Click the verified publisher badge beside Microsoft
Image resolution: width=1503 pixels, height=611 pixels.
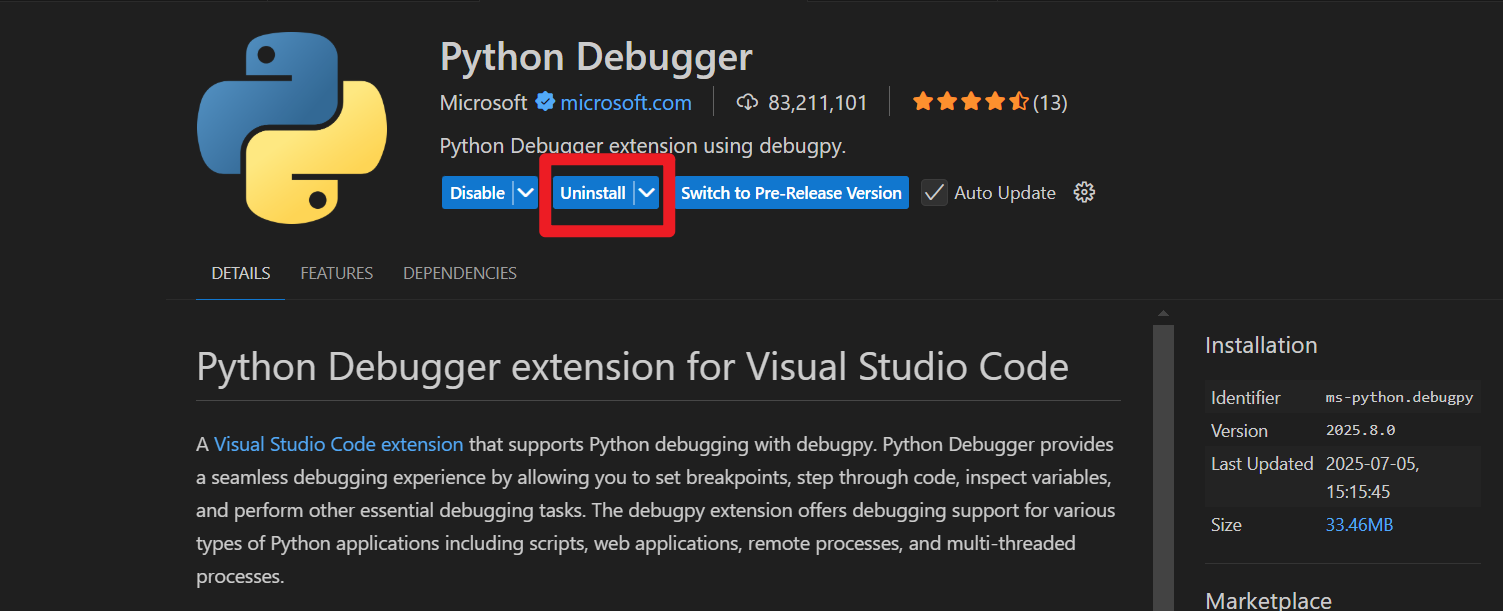point(545,101)
